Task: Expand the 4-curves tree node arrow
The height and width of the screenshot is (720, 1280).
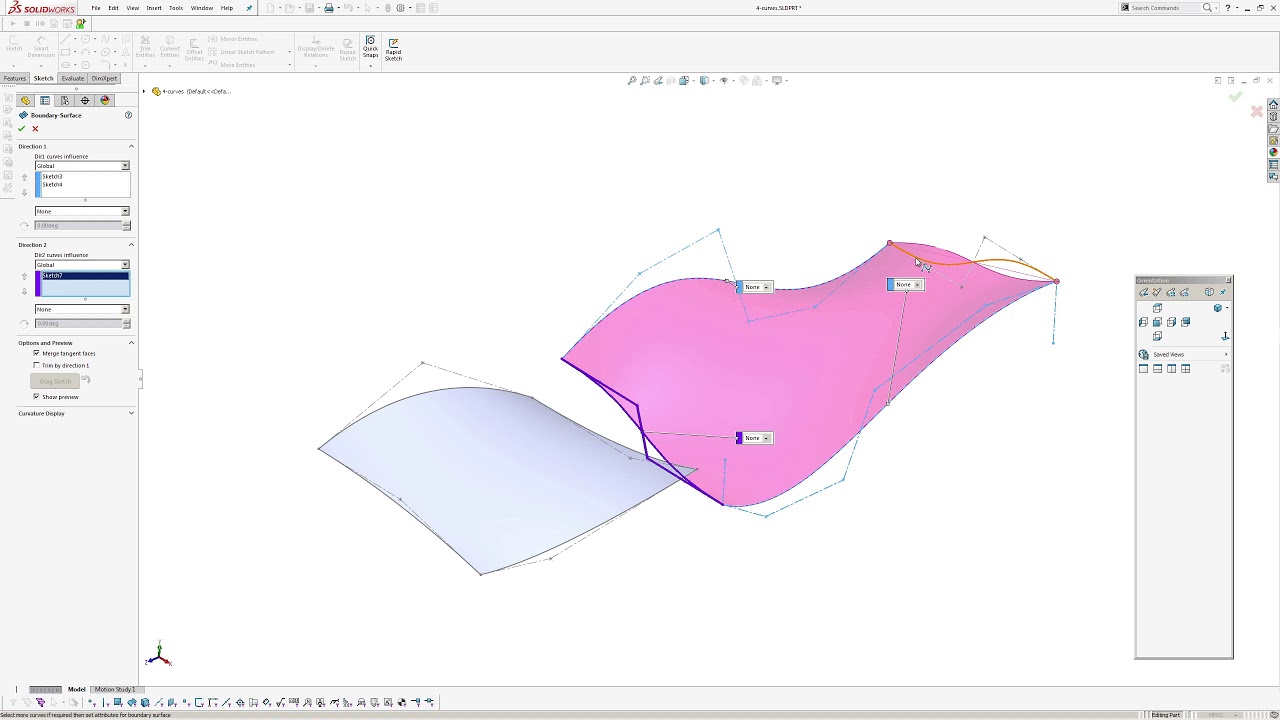Action: tap(144, 91)
